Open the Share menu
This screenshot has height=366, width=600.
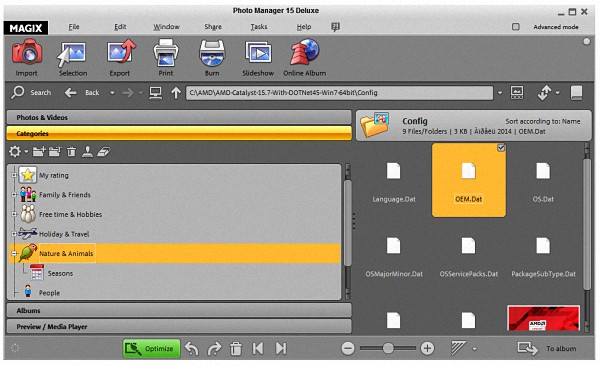click(213, 27)
